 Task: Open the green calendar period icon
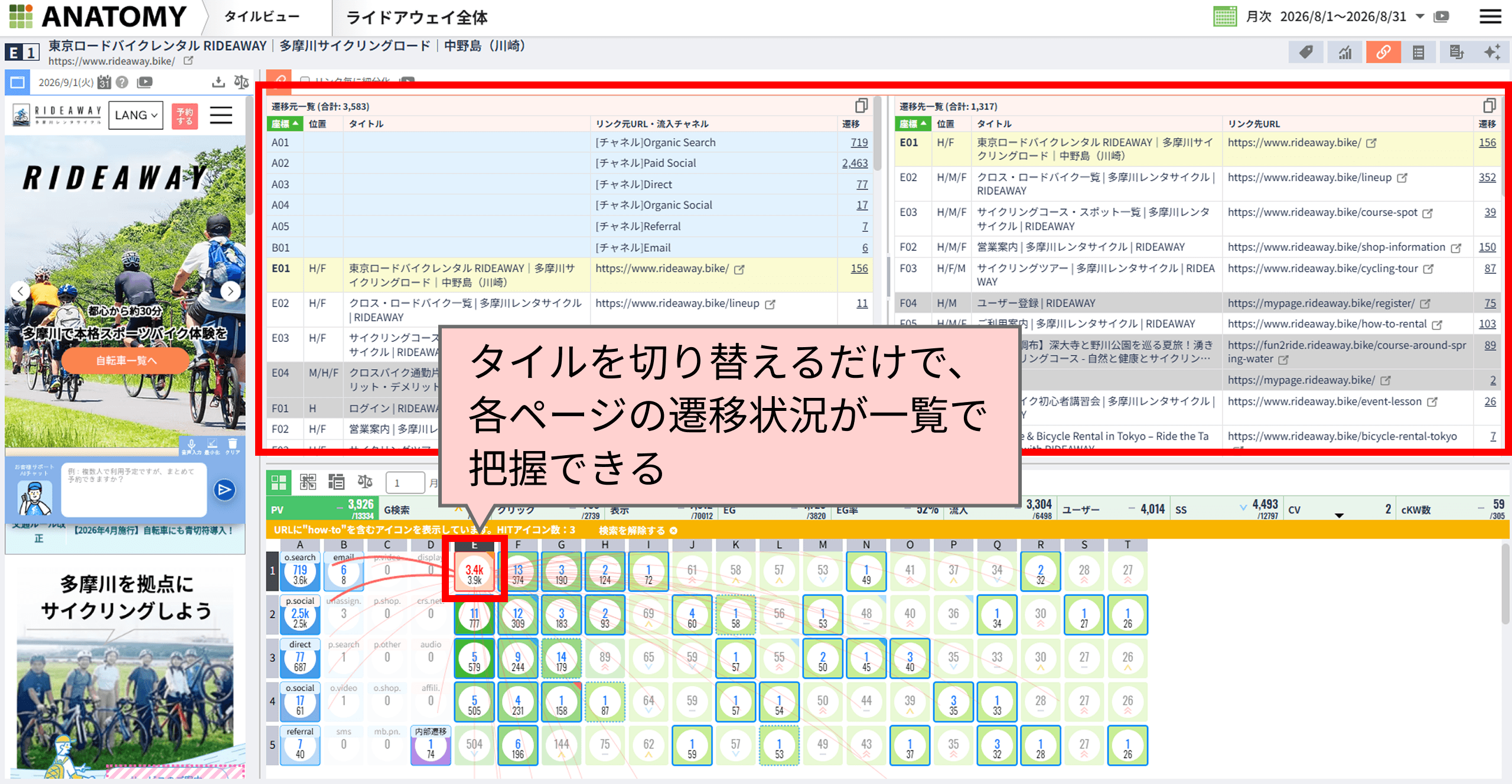click(1224, 17)
